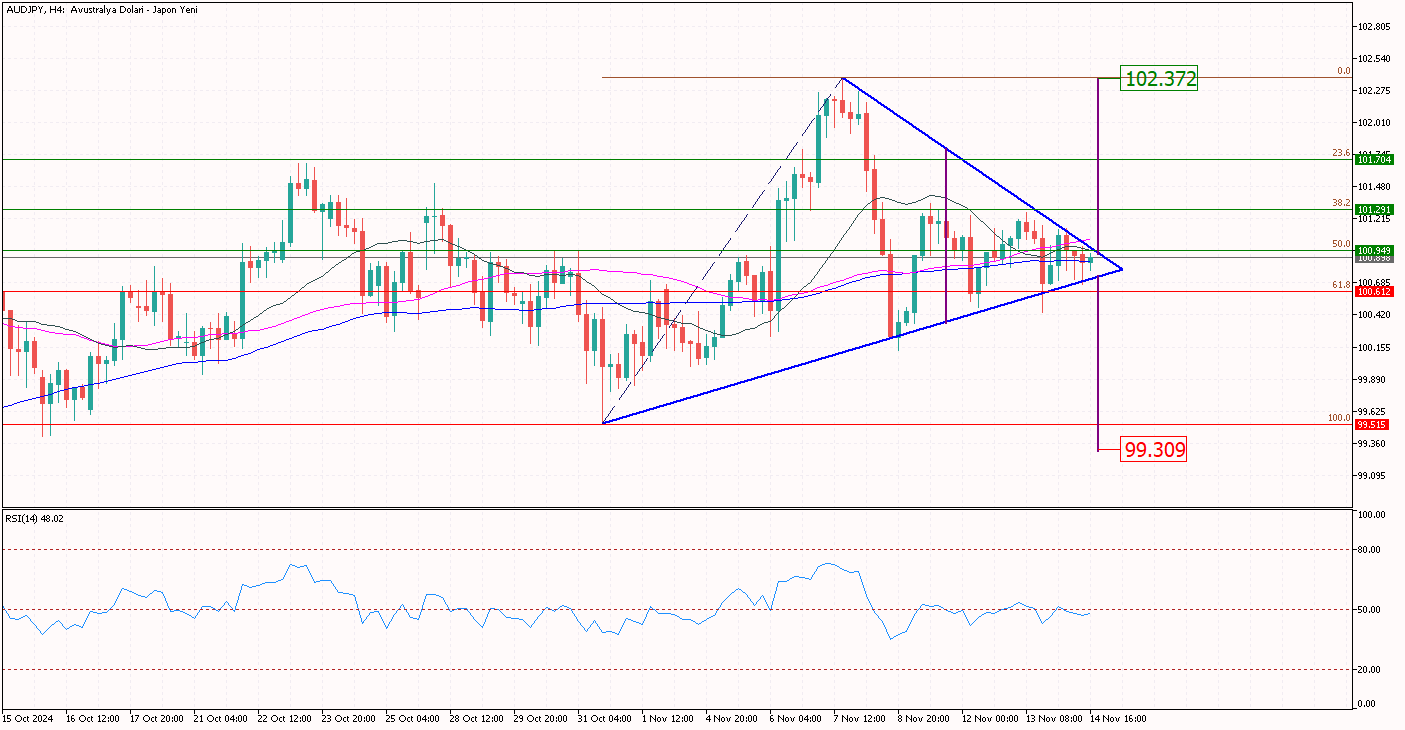Click the 21 Oct 04:00 time label
Image resolution: width=1405 pixels, height=730 pixels.
221,718
